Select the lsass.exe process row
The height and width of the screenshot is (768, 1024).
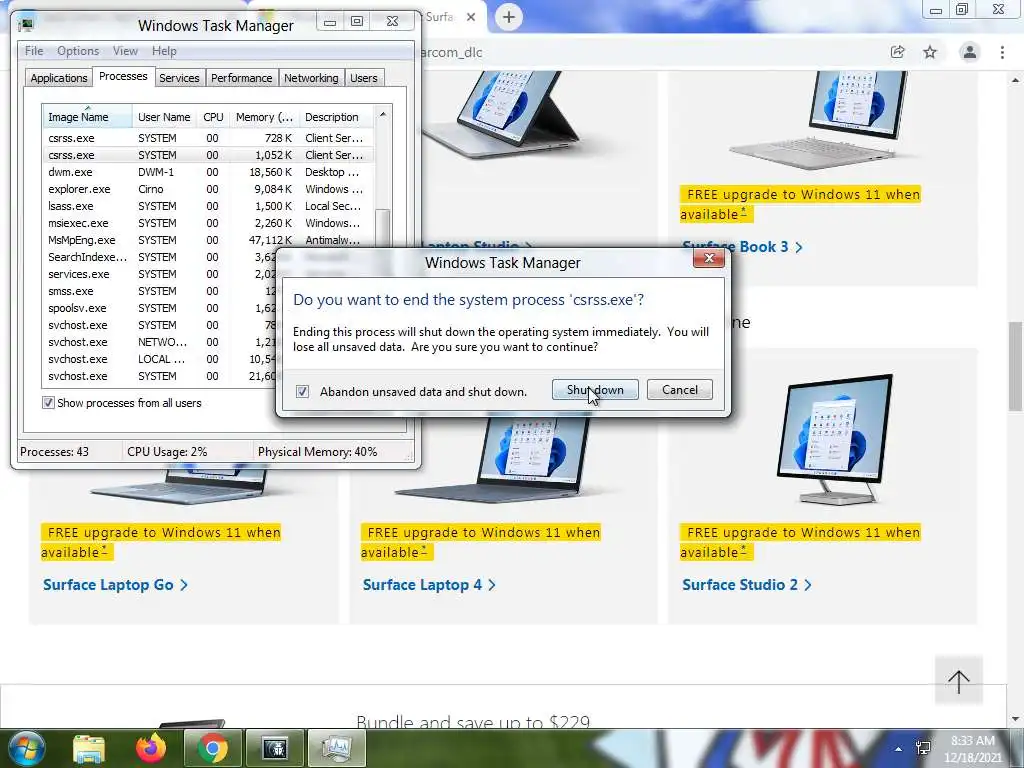coord(208,206)
